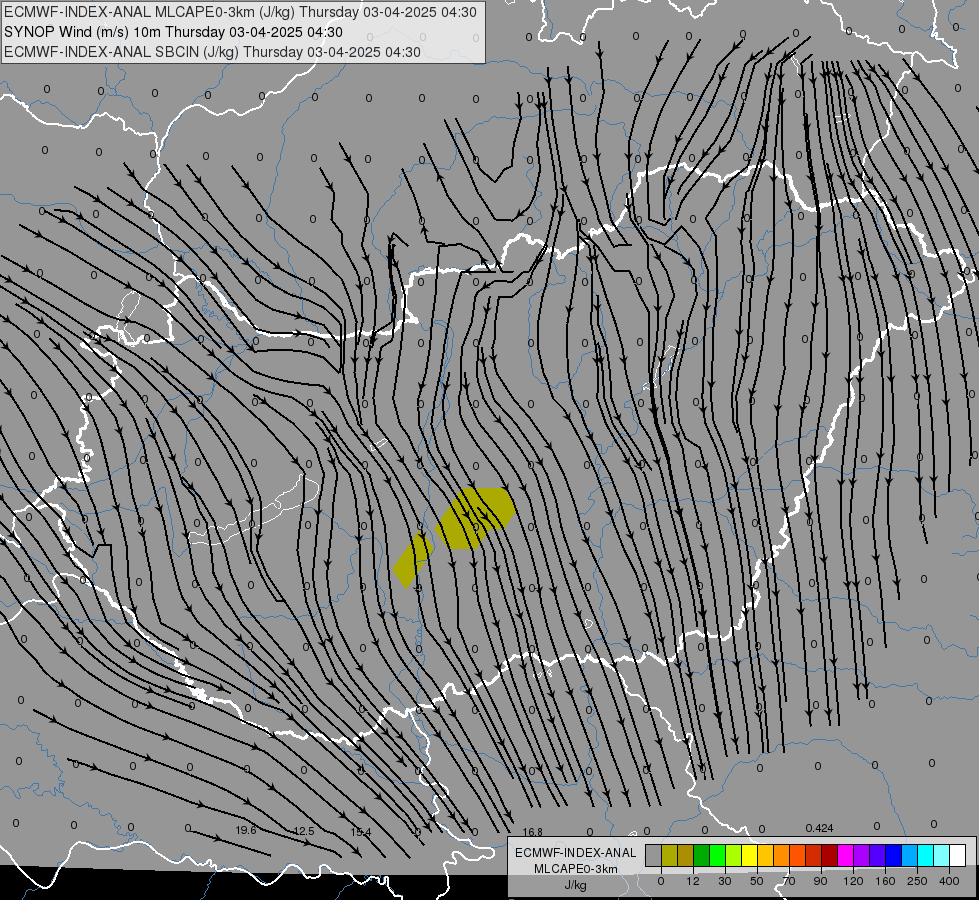Select the red-orange legend swatch
Viewport: 979px width, 900px height.
tap(797, 855)
